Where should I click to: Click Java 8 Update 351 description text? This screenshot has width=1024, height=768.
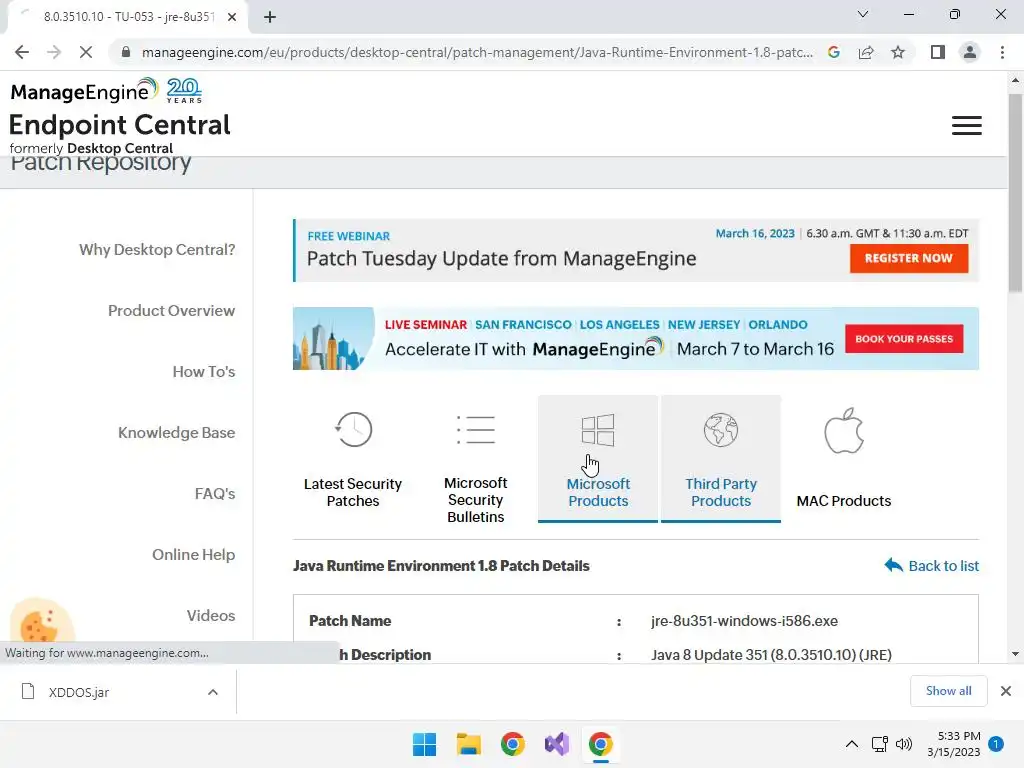pyautogui.click(x=771, y=654)
